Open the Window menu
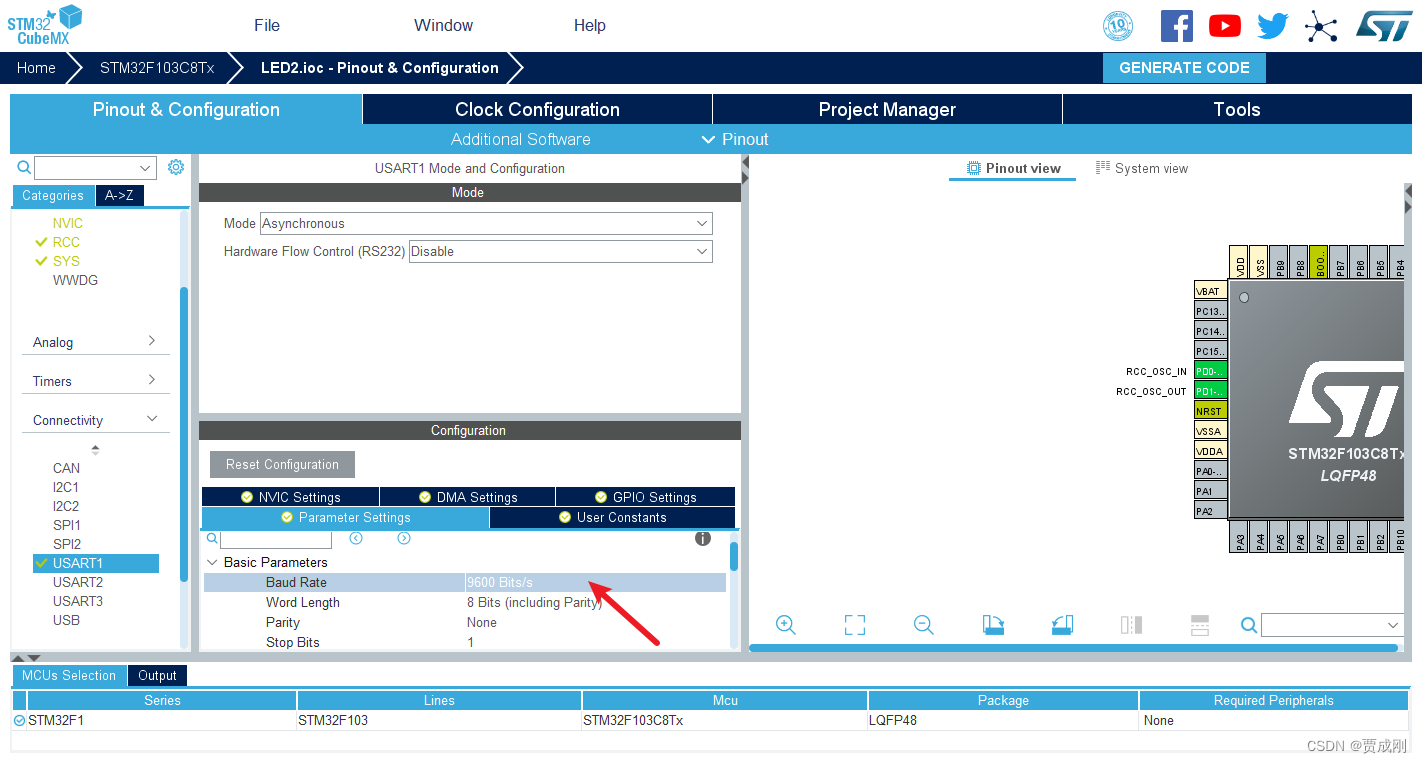The height and width of the screenshot is (763, 1422). tap(444, 26)
